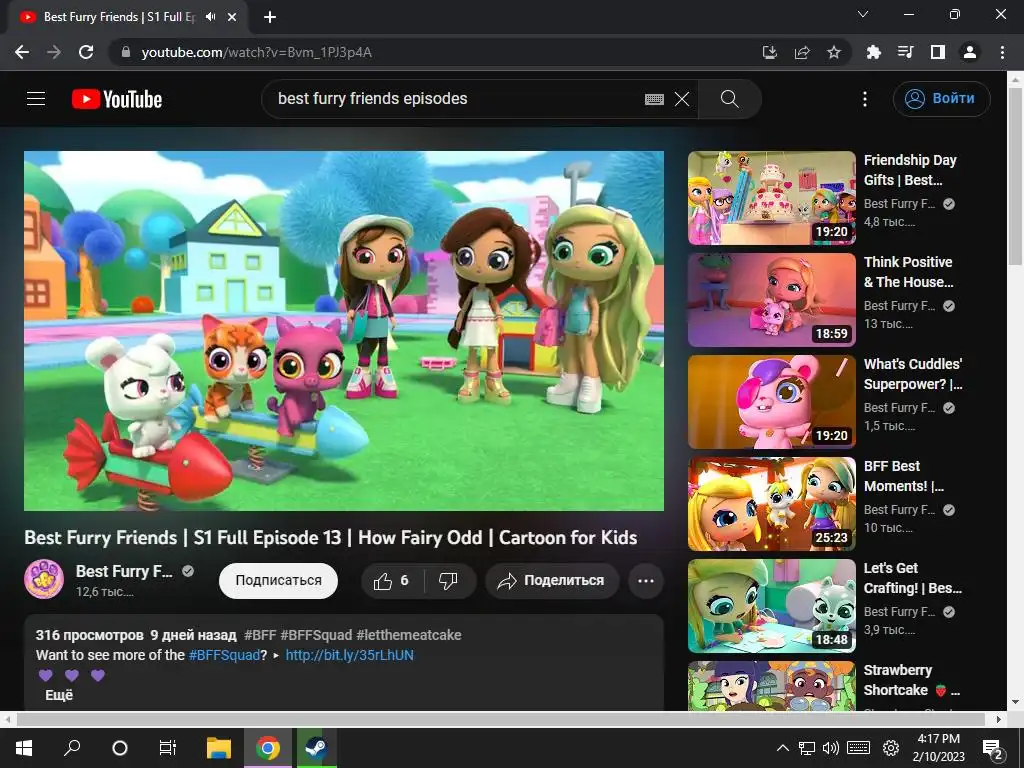Open Let's Get Crafting thumbnail

772,606
